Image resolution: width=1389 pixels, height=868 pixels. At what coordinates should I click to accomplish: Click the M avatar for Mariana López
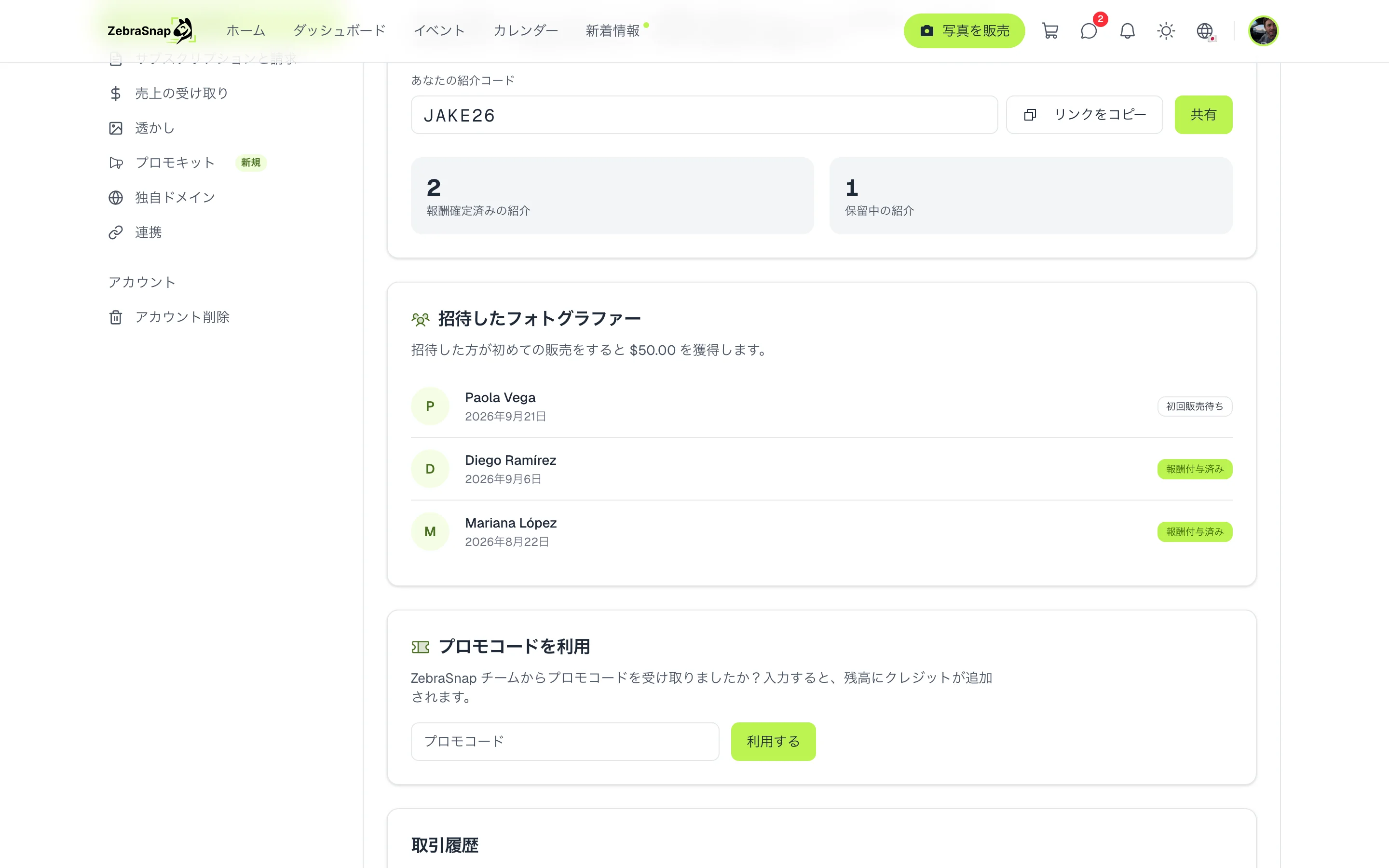(x=430, y=531)
